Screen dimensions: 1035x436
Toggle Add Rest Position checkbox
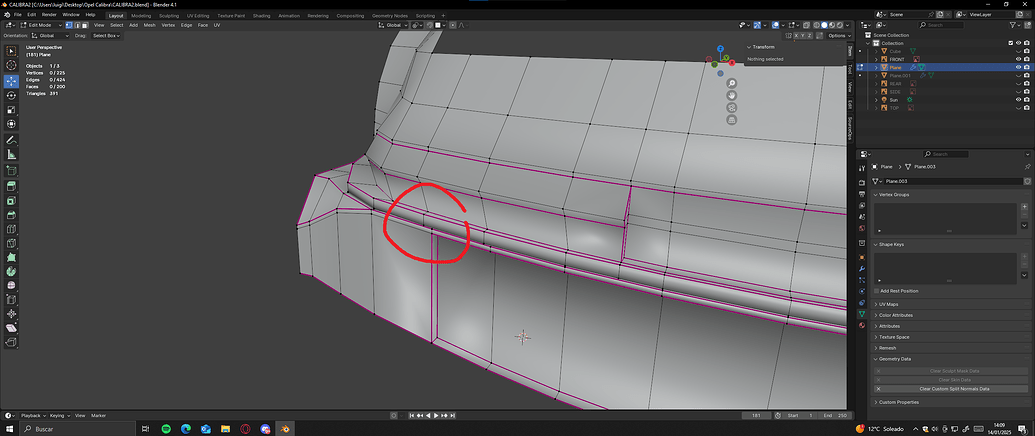(877, 291)
